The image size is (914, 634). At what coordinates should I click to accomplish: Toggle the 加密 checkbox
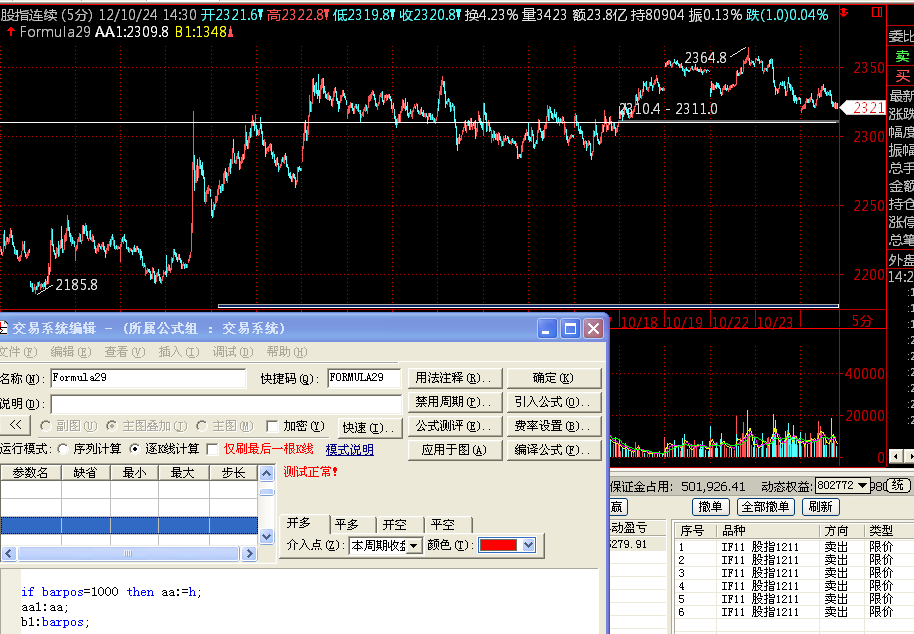coord(272,427)
